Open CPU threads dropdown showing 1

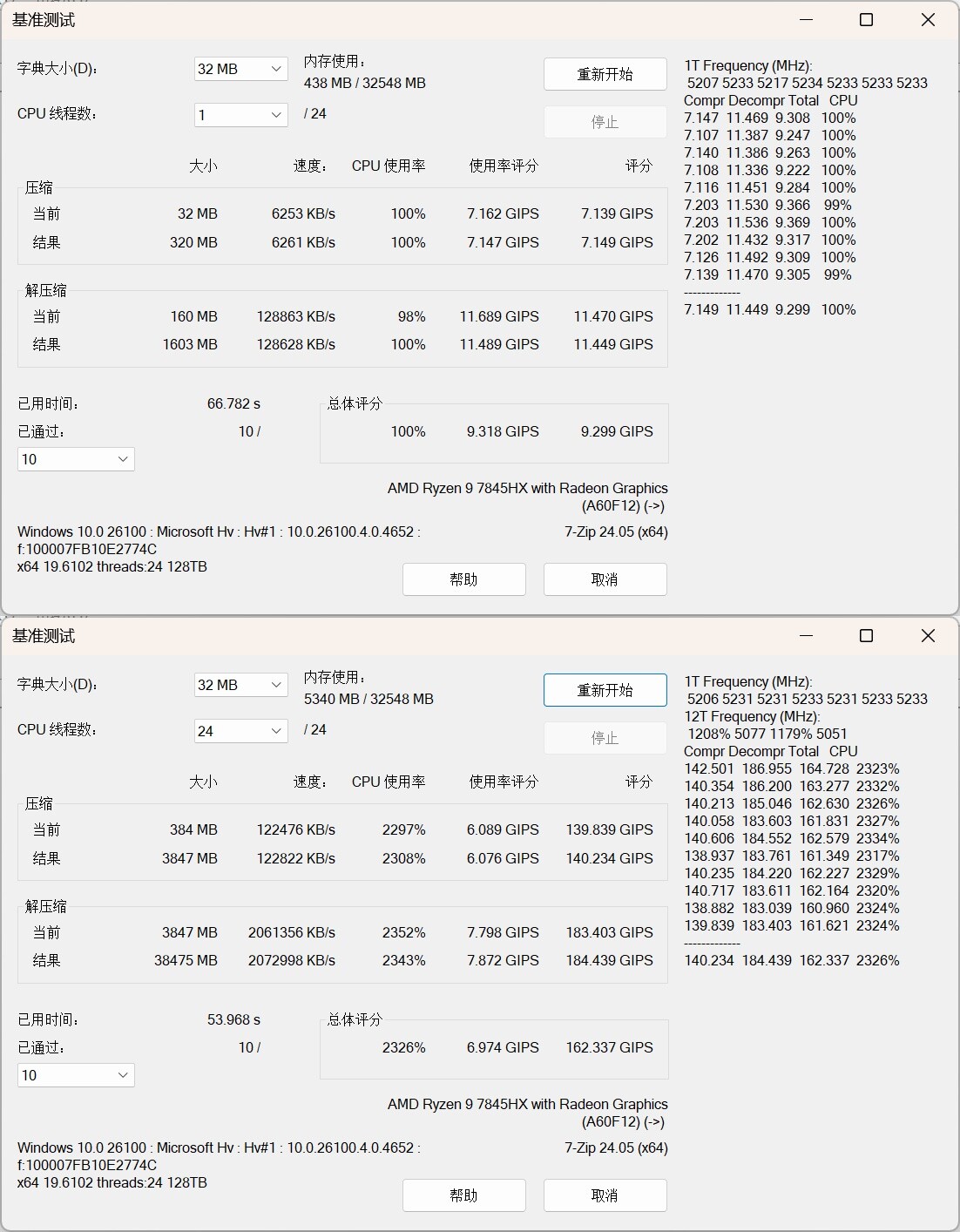pos(241,114)
